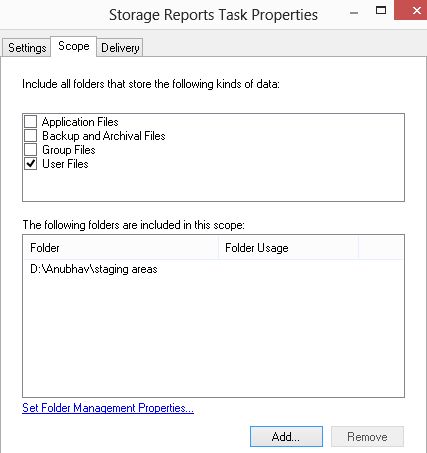Image resolution: width=427 pixels, height=453 pixels.
Task: Click the Application Files label text
Action: tap(80, 122)
